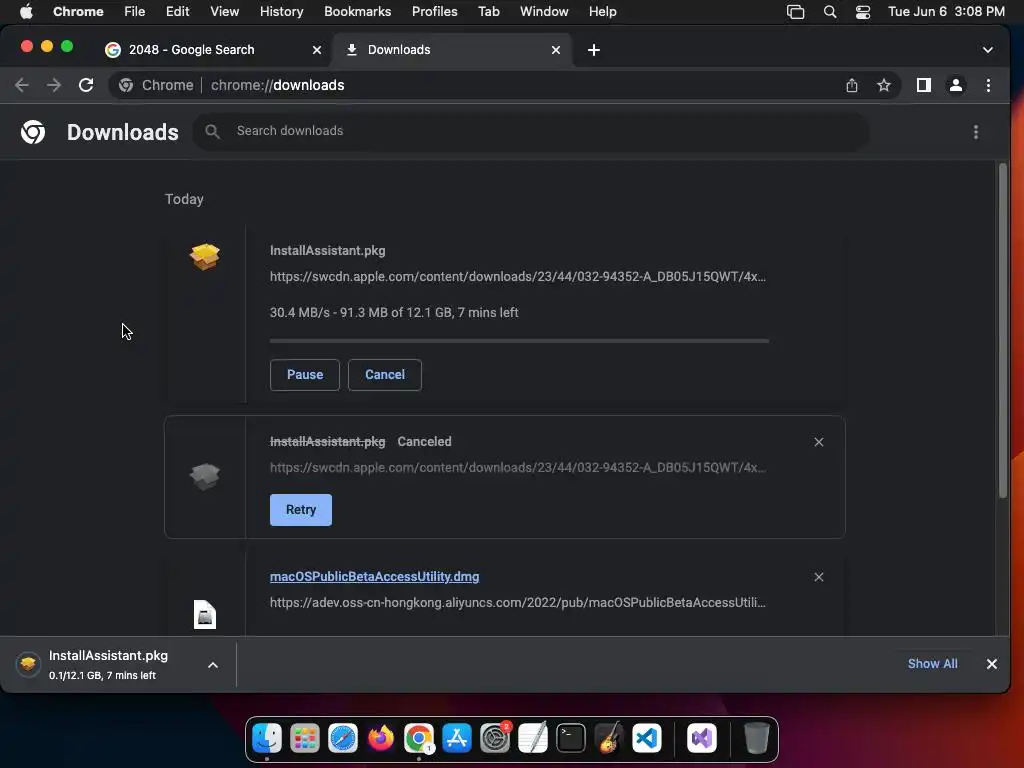
Task: Open Launchpad from the Dock
Action: click(304, 739)
